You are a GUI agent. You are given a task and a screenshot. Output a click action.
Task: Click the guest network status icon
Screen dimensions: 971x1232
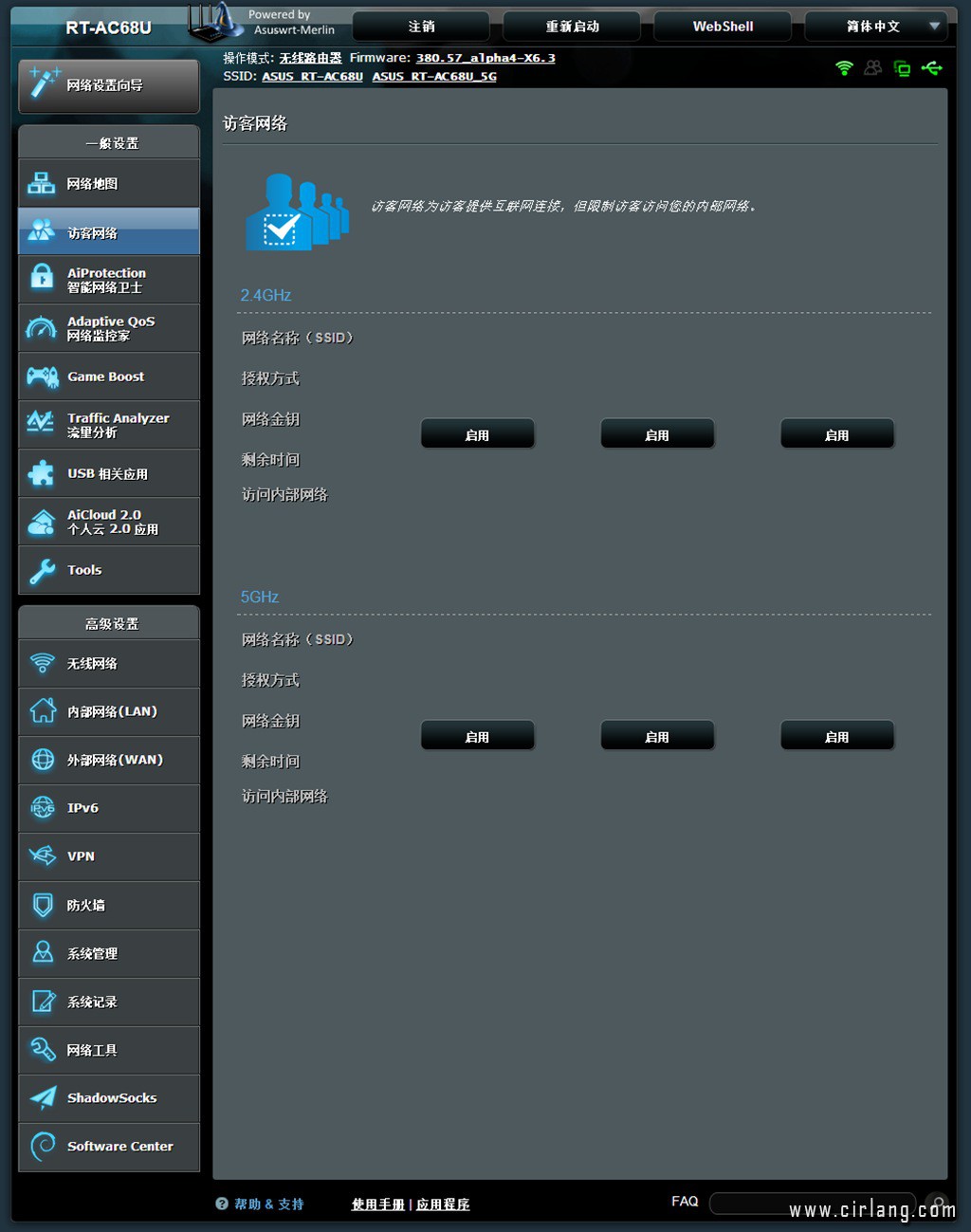[x=873, y=68]
